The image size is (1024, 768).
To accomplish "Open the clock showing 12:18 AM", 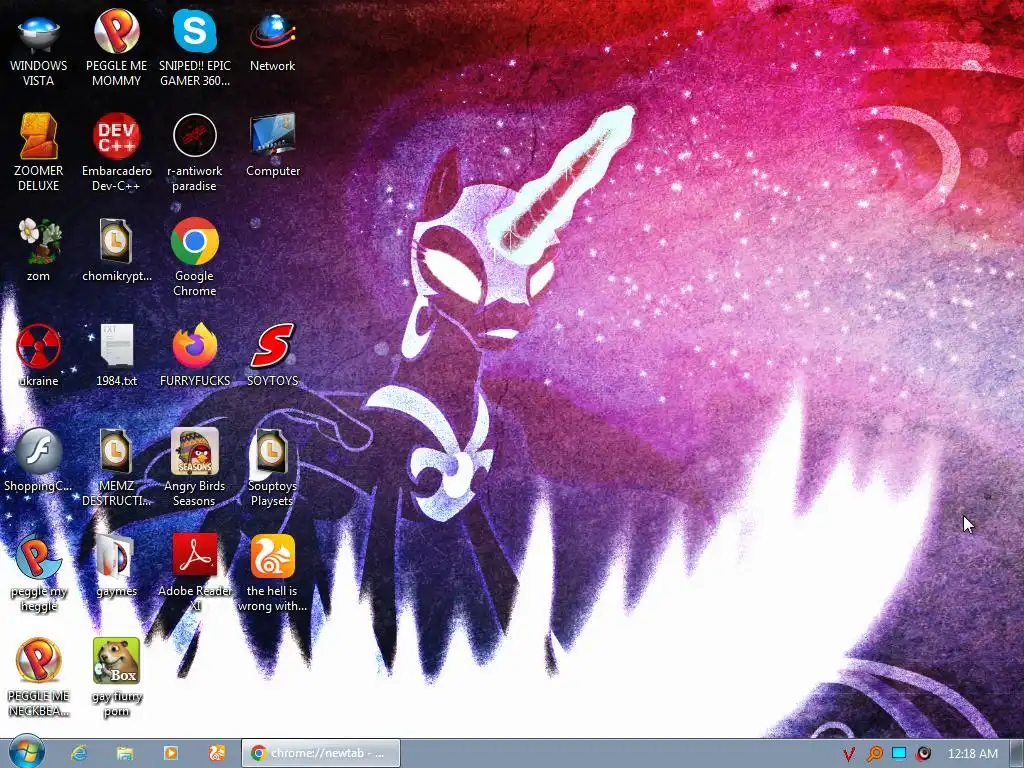I will [972, 754].
